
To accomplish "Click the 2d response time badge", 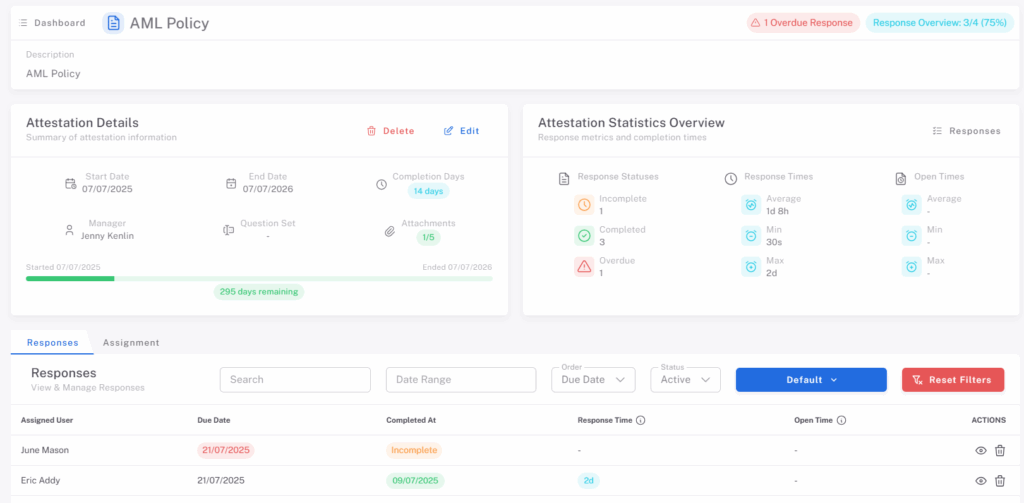I will click(588, 481).
